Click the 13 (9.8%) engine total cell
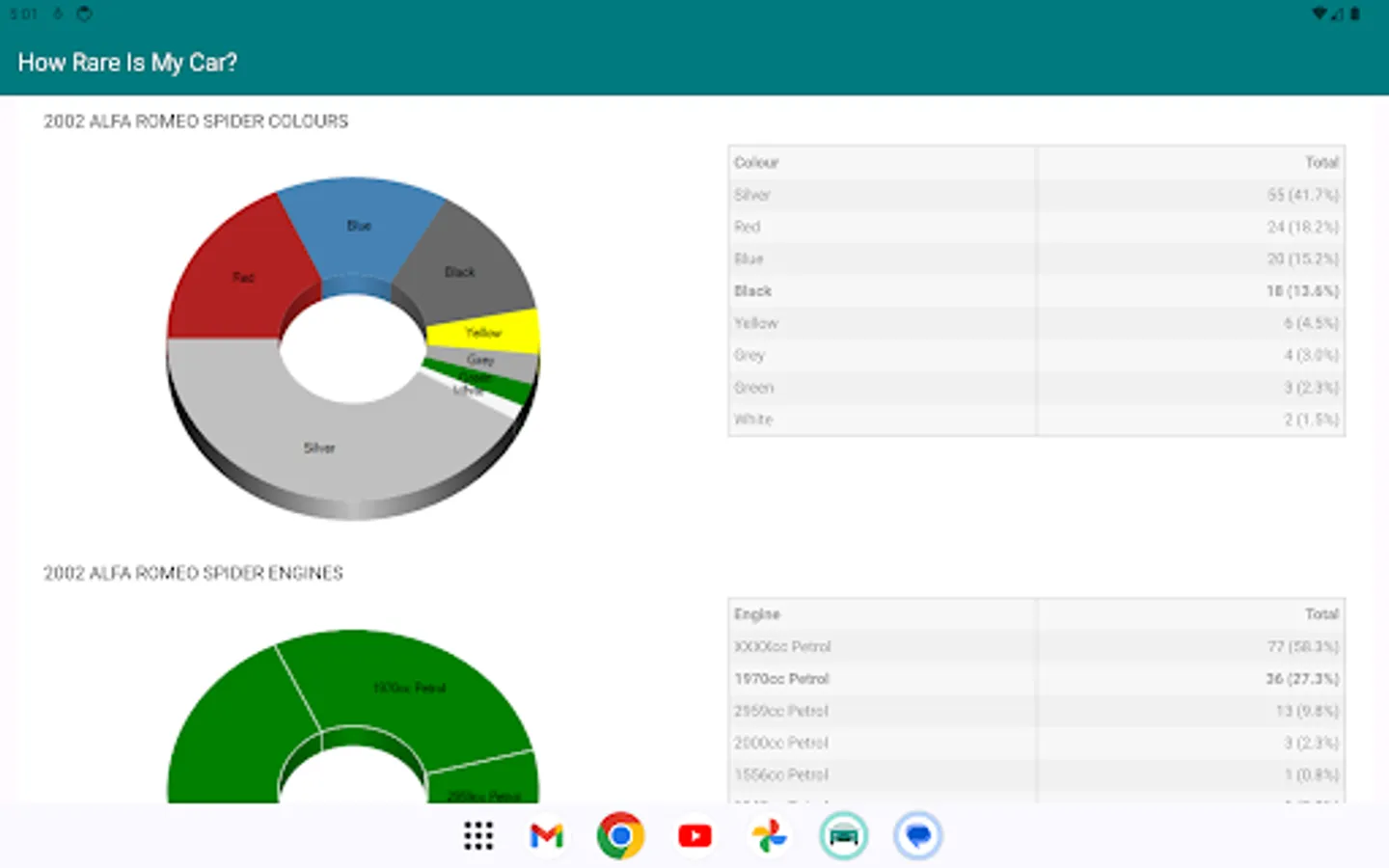The image size is (1389, 868). [1191, 711]
